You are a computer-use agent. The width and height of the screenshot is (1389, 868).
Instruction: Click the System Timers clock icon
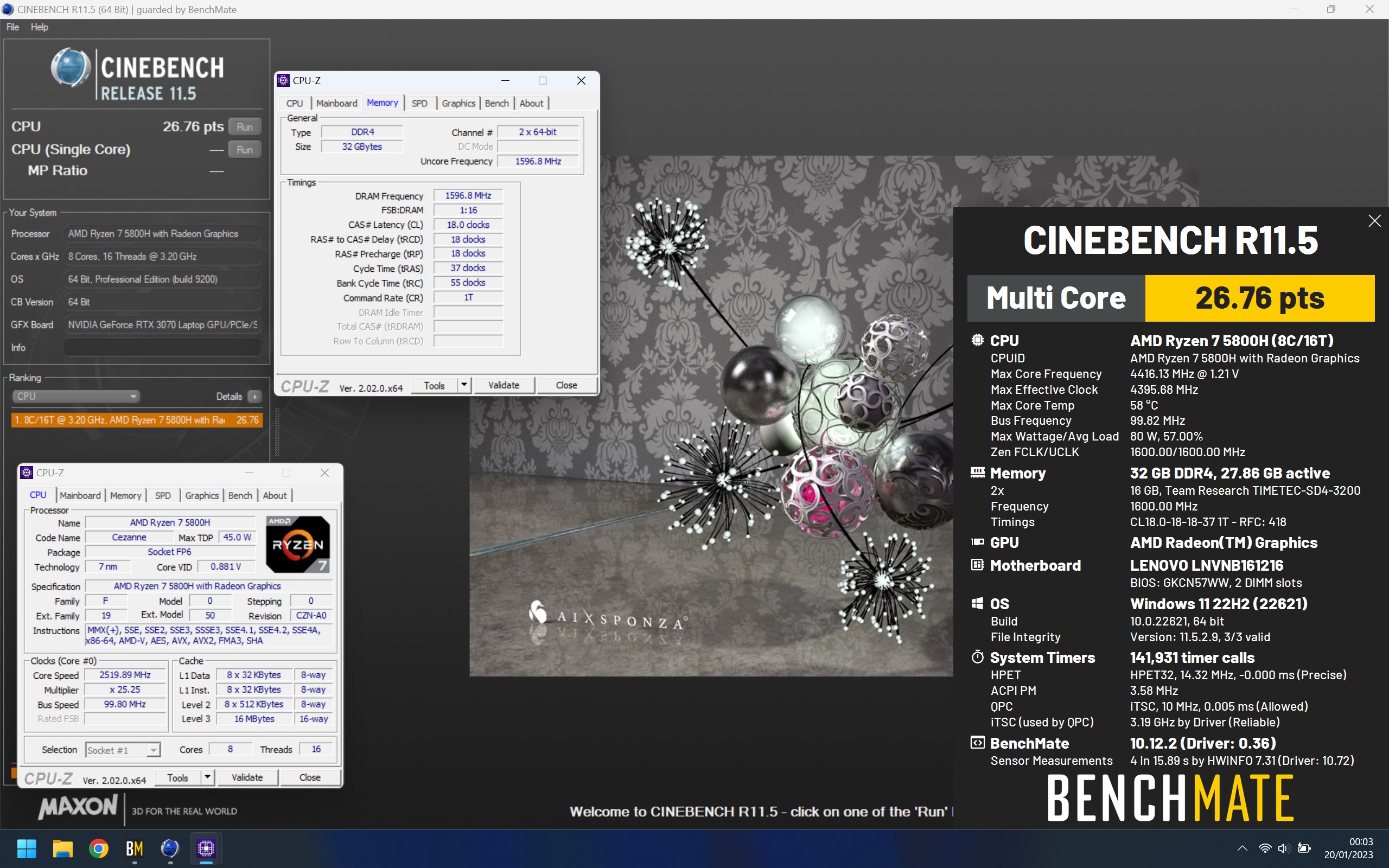pos(977,657)
